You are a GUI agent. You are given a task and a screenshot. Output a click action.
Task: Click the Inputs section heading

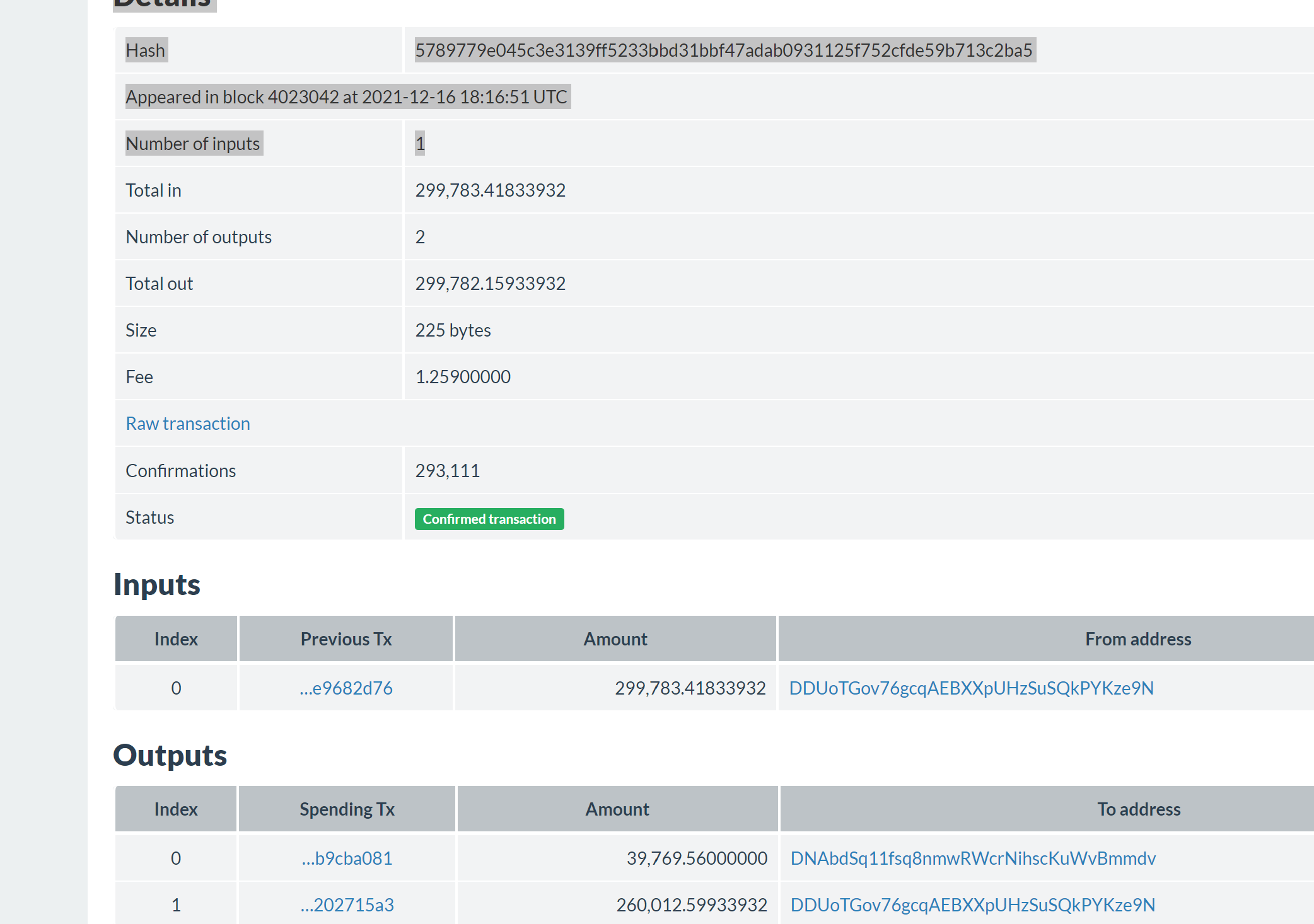tap(157, 584)
